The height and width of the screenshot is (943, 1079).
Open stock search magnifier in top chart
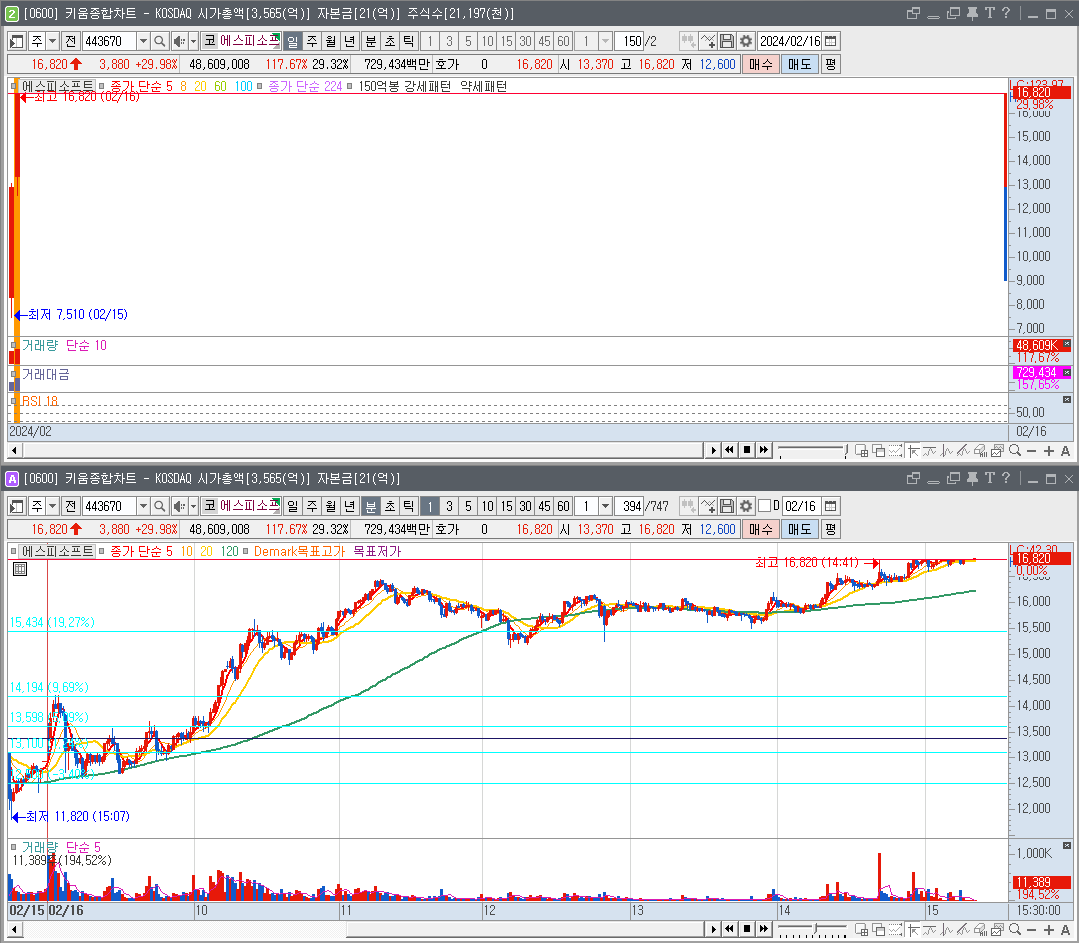point(160,41)
